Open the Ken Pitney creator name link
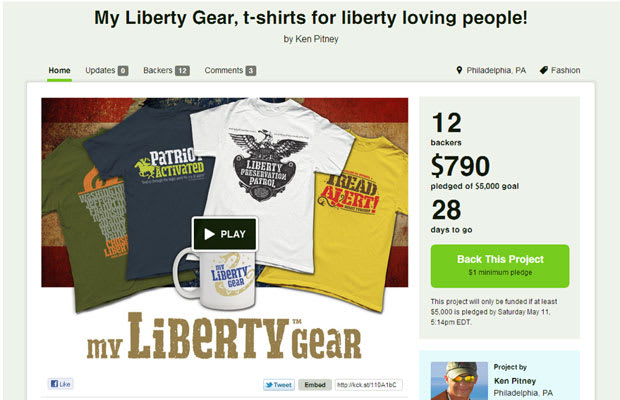The height and width of the screenshot is (400, 620). (515, 381)
